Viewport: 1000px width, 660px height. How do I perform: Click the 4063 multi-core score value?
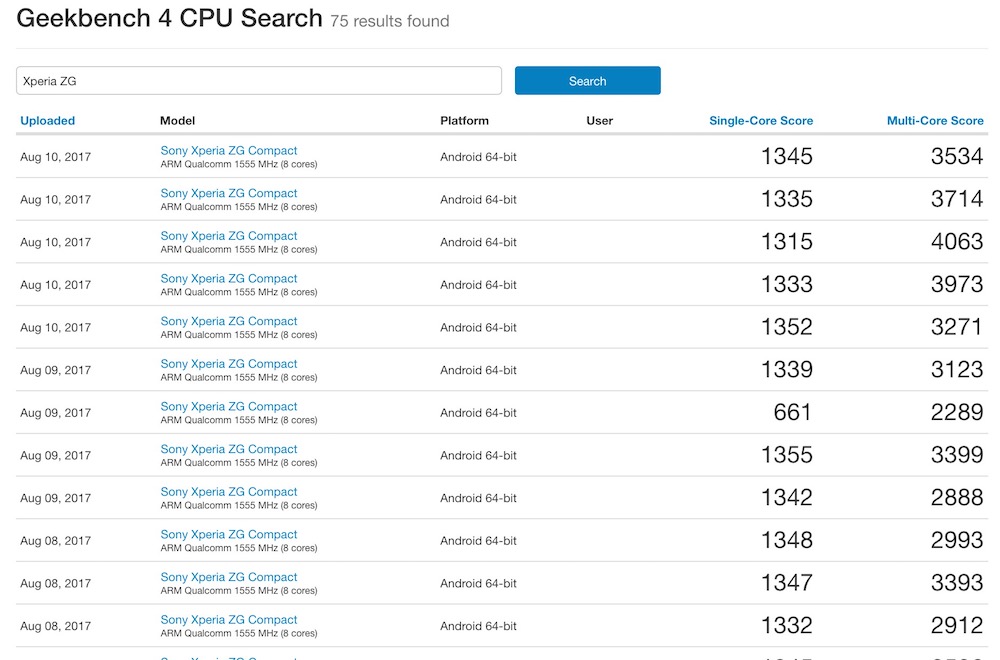pyautogui.click(x=956, y=242)
